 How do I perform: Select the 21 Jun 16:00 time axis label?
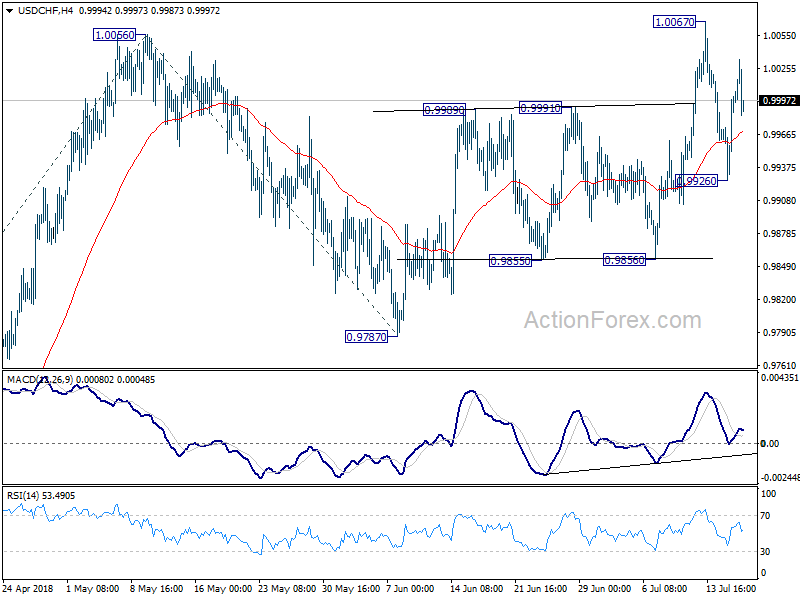(541, 589)
